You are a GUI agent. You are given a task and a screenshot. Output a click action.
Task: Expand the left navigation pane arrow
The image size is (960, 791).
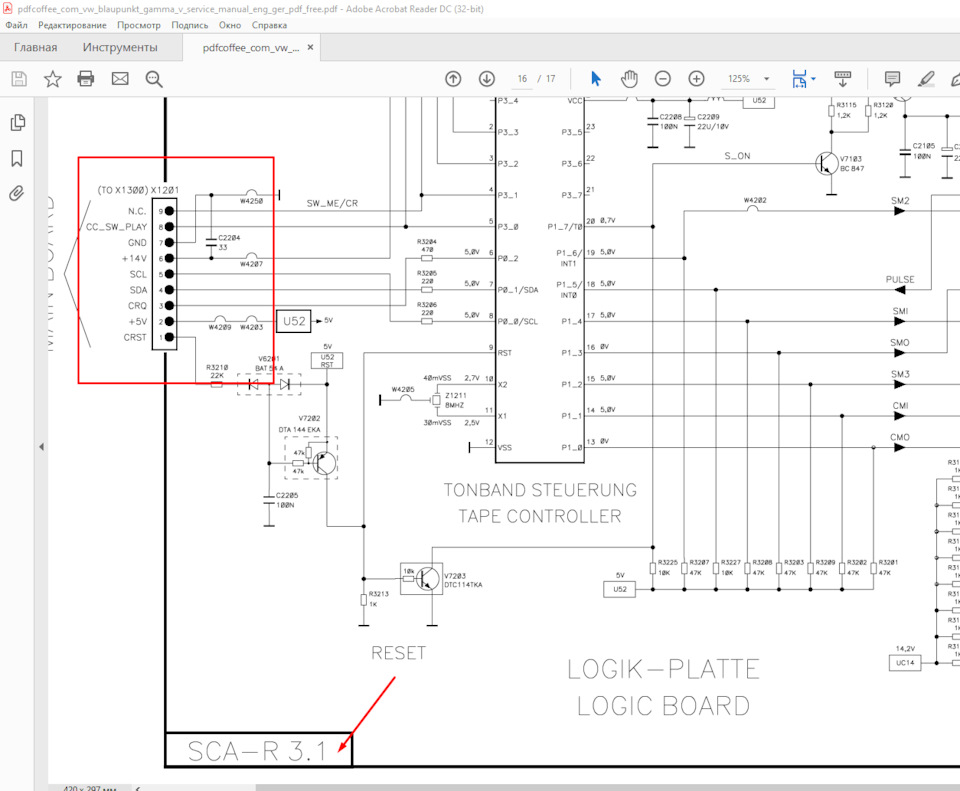coord(42,447)
